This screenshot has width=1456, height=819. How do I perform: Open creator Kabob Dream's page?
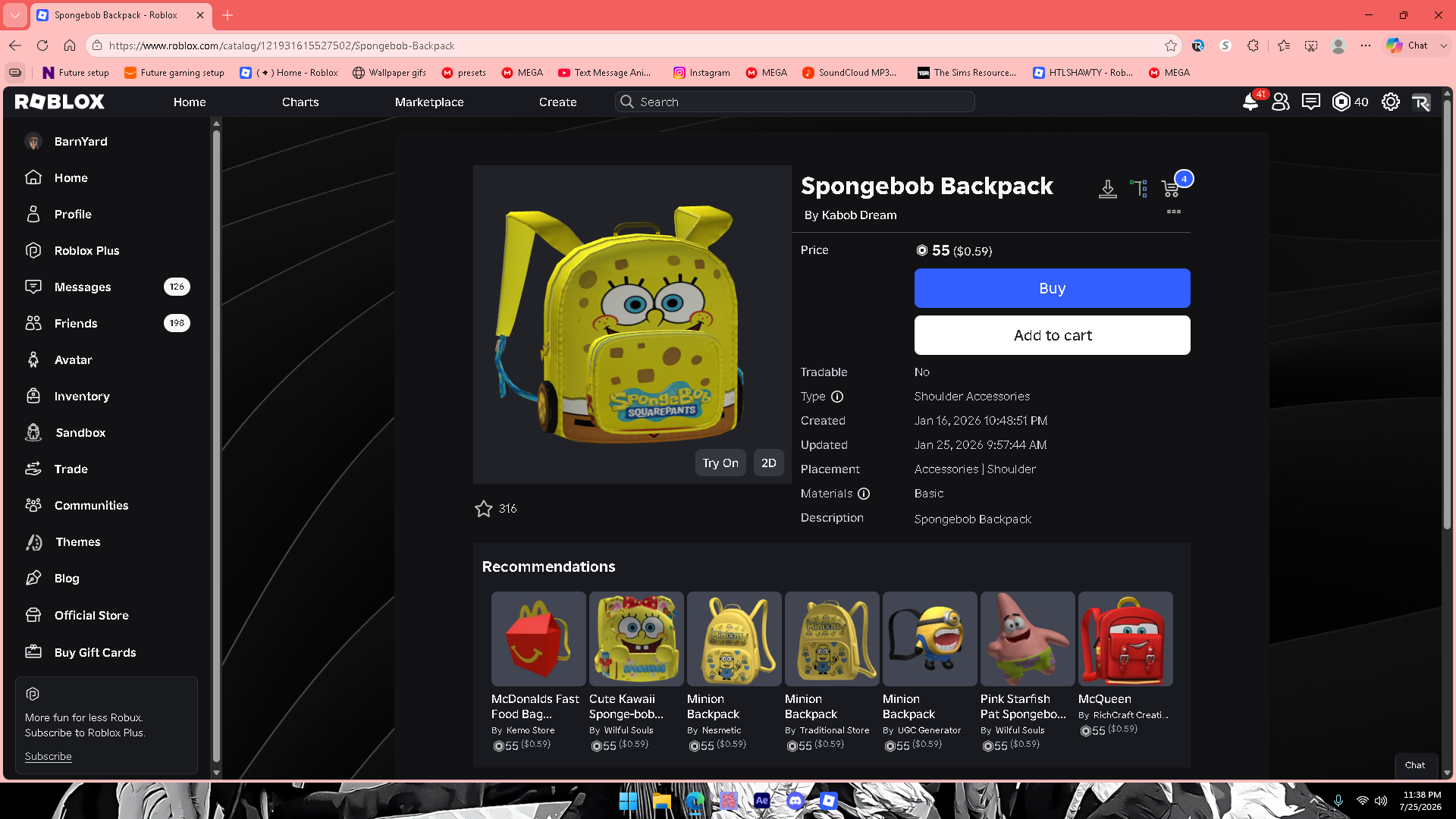859,215
